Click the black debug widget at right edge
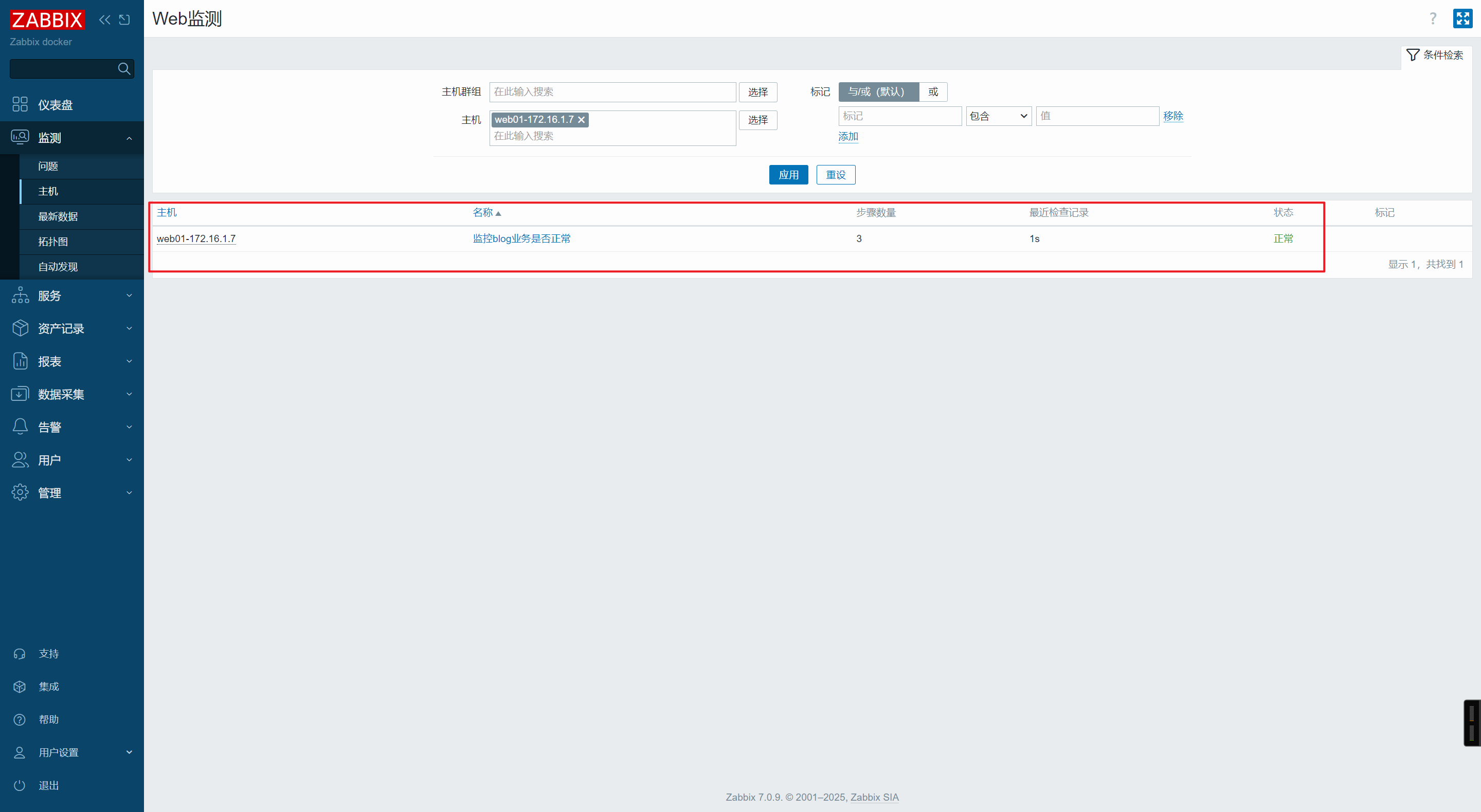 1472,723
